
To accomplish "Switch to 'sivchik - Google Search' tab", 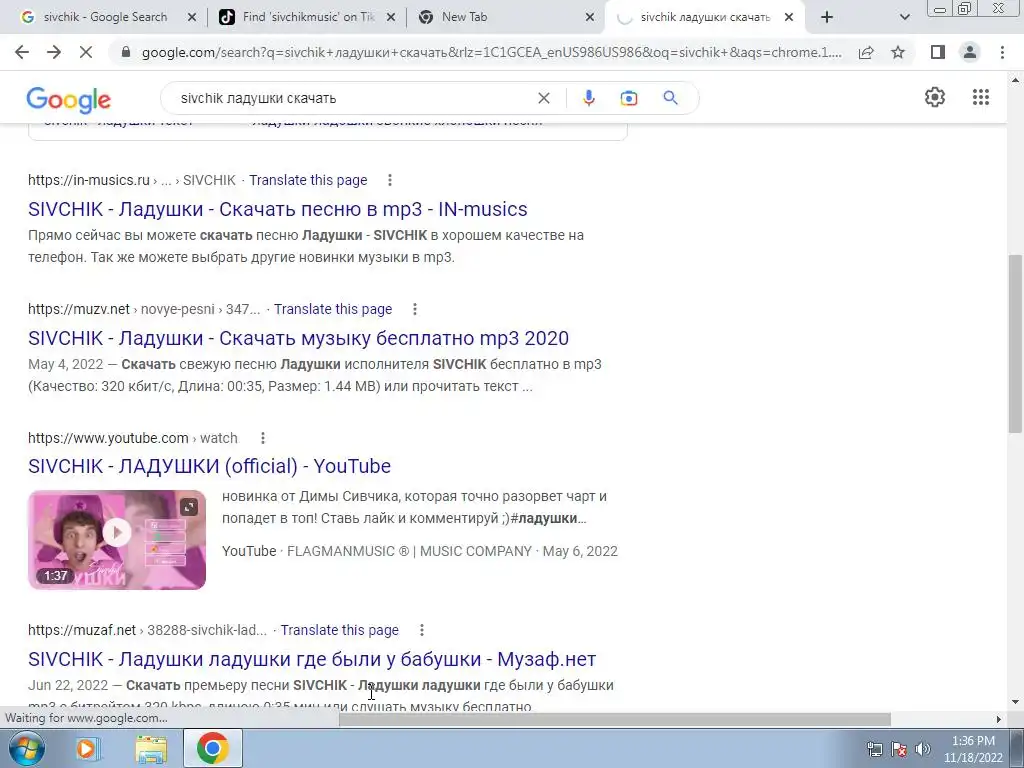I will point(104,17).
